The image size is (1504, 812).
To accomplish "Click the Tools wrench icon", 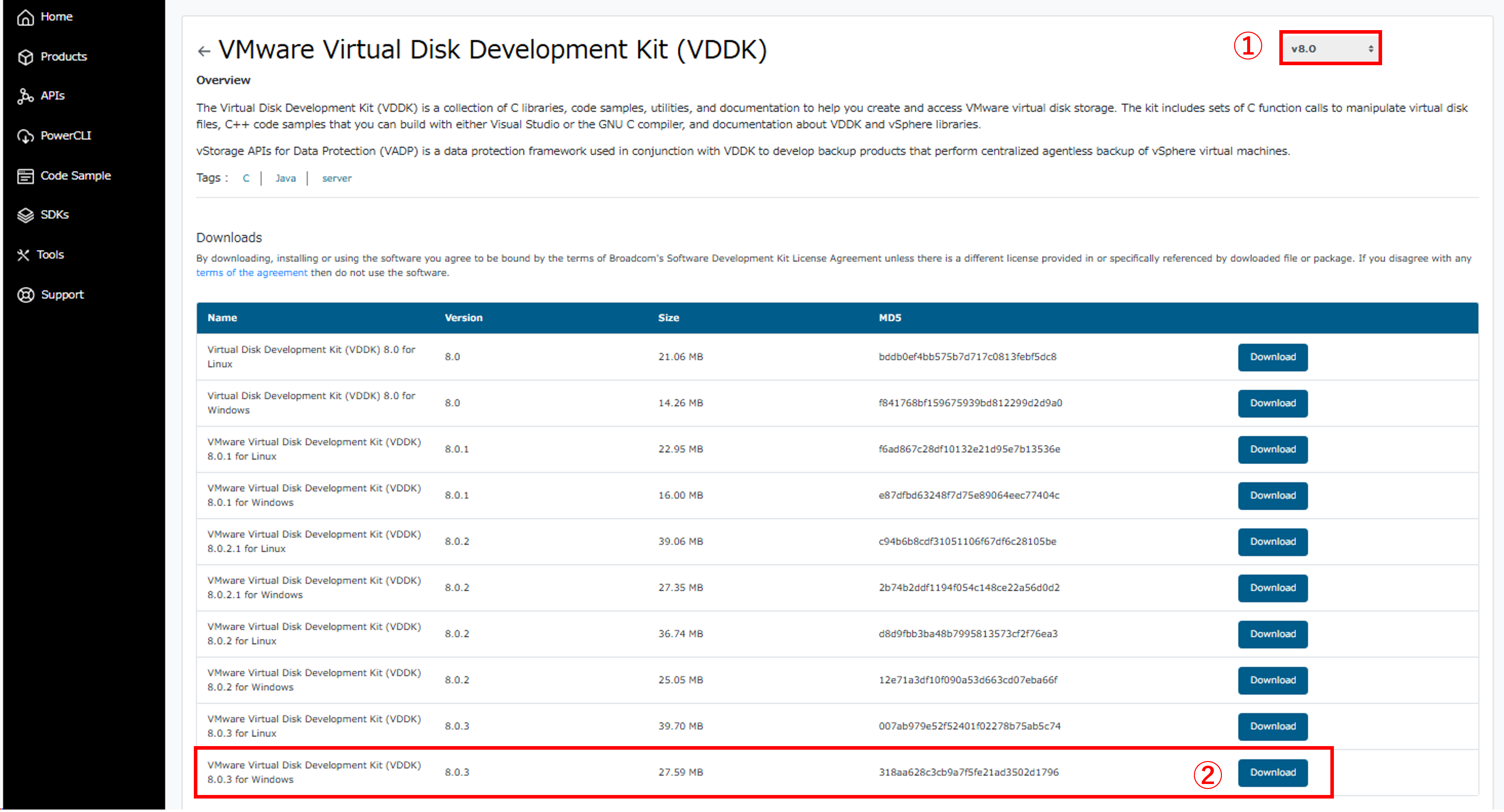I will pos(23,255).
